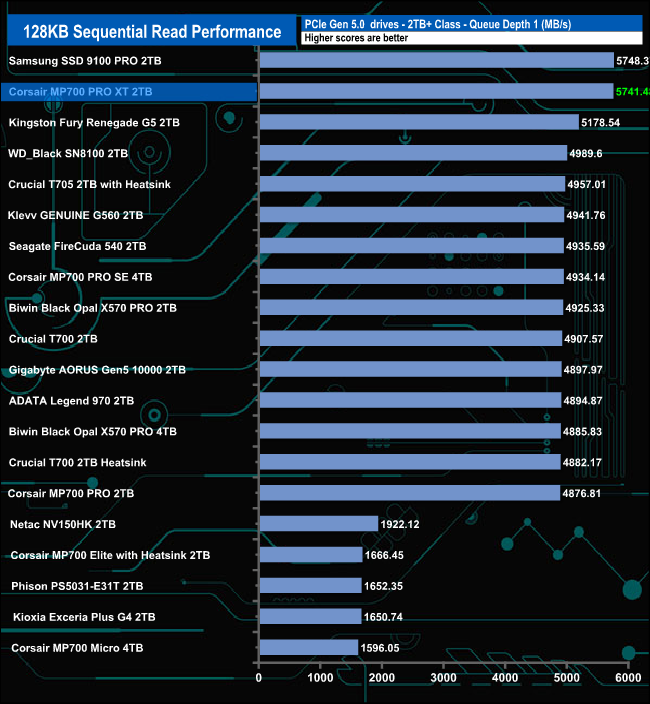This screenshot has width=650, height=704.
Task: Click the x-axis label 4000
Action: coord(505,678)
